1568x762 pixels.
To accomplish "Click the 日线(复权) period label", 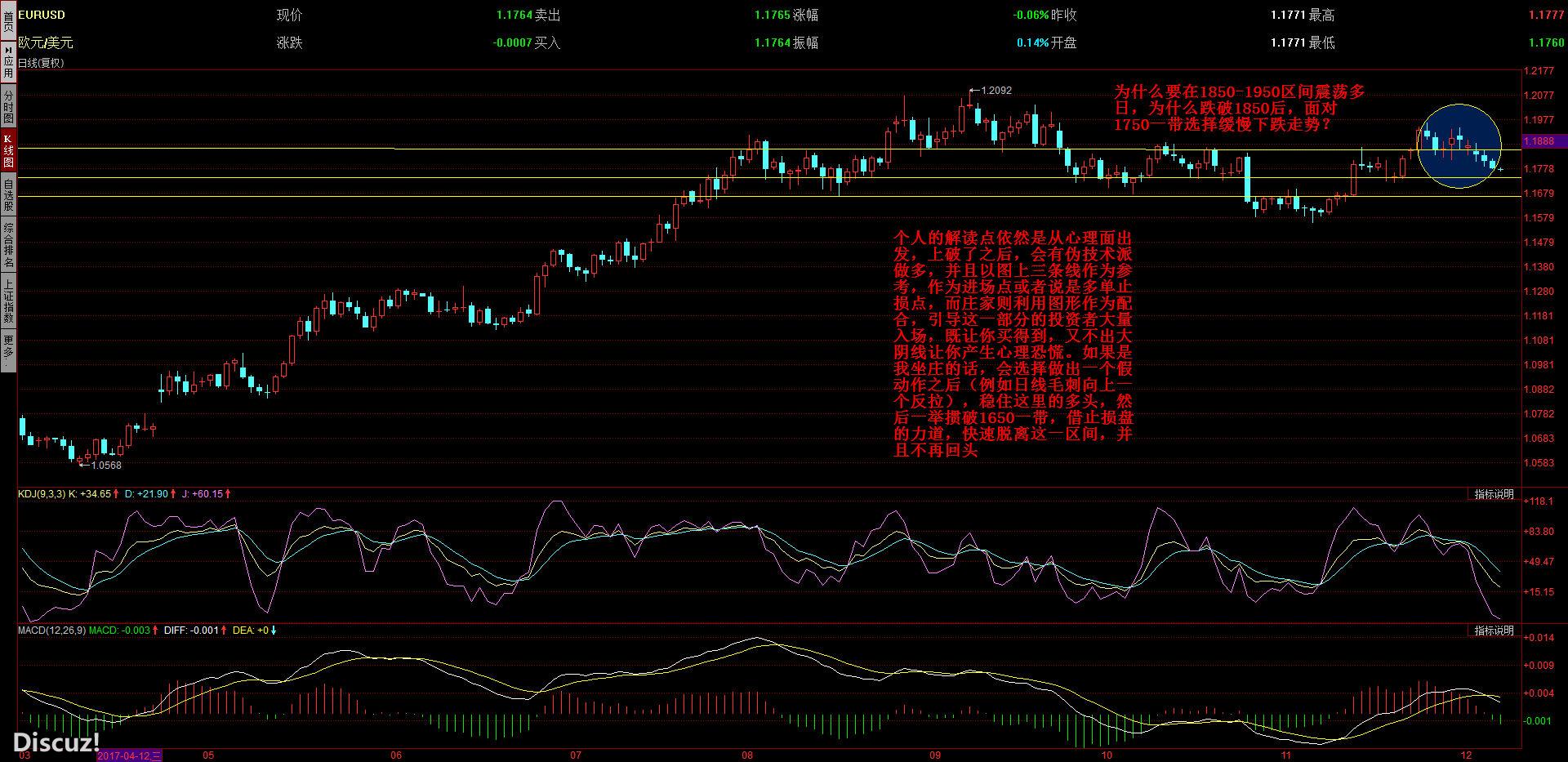I will tap(41, 63).
